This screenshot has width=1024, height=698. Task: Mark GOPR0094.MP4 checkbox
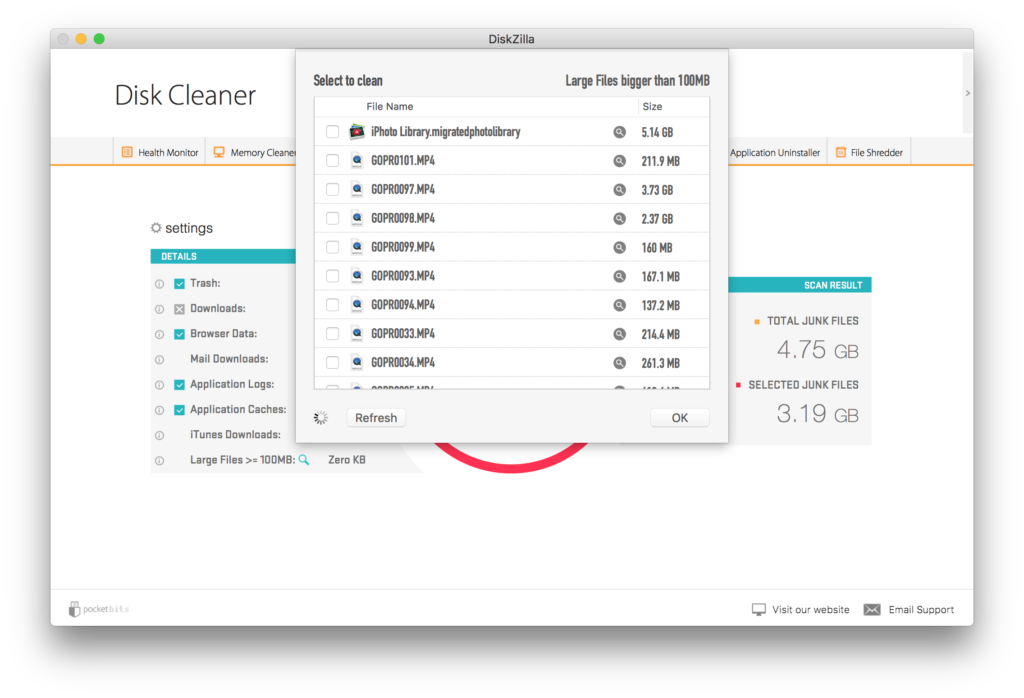332,305
